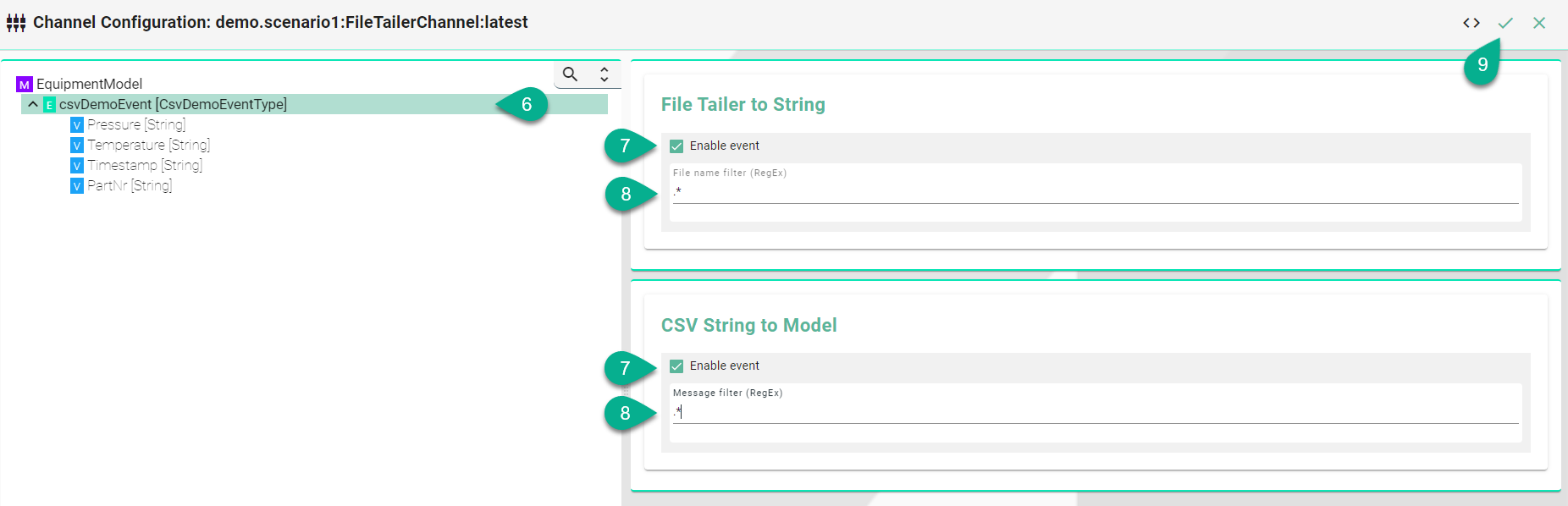Collapse the csvDemoEvent tree node

[33, 104]
